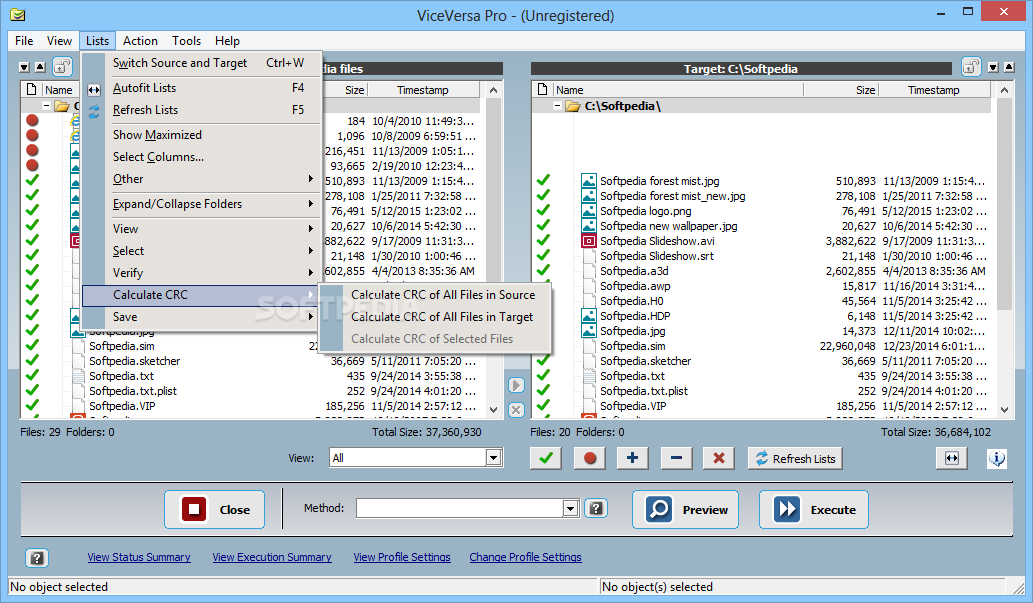Select Show Maximized menu item

pyautogui.click(x=202, y=134)
